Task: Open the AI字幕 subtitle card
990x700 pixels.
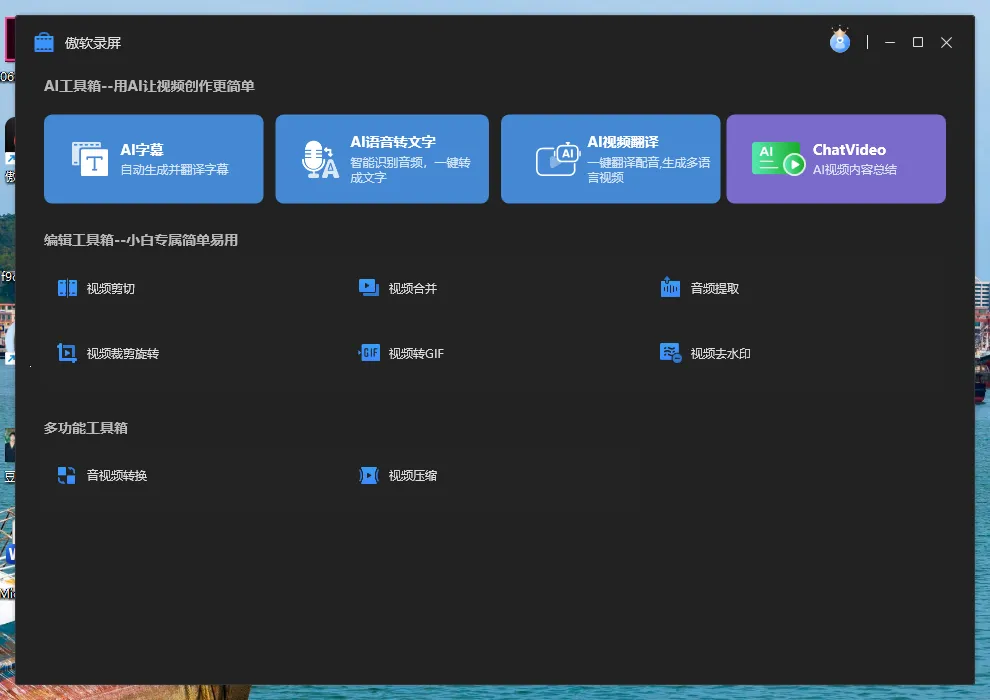Action: click(x=153, y=159)
